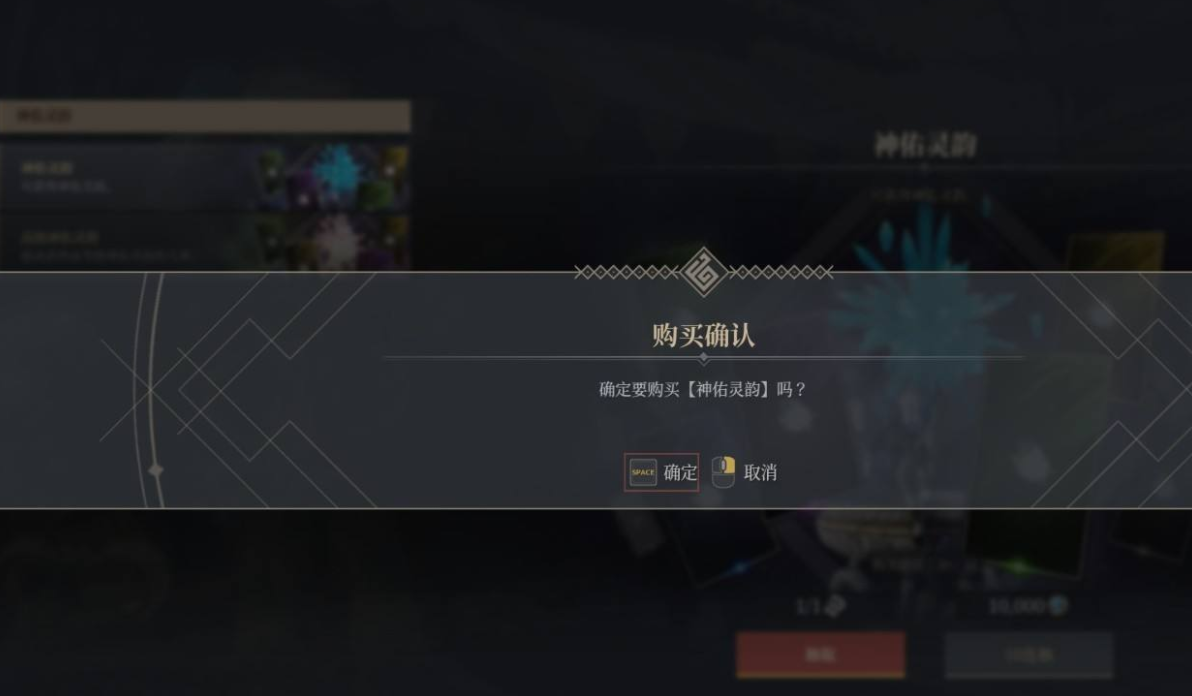Select the first blurred shop list entry

[205, 176]
